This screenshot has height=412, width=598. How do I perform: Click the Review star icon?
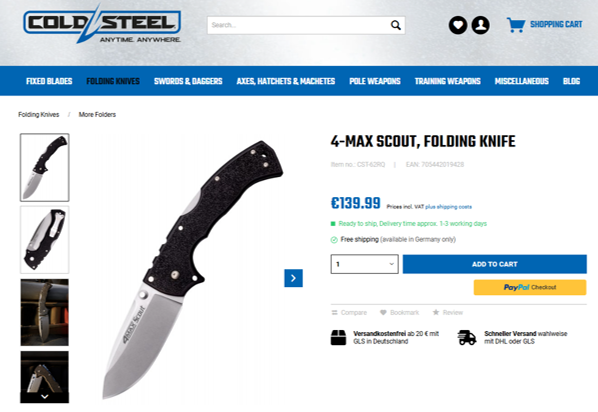point(436,312)
